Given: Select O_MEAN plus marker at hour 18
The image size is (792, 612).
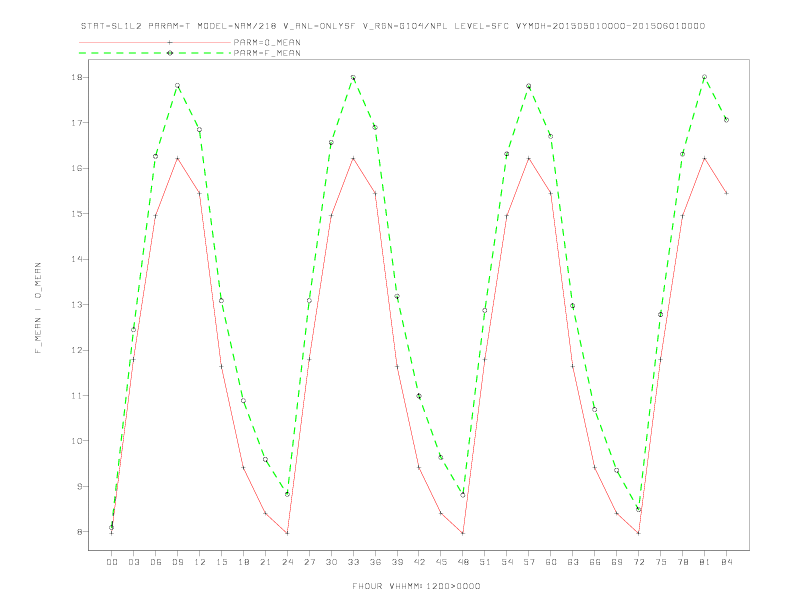Looking at the screenshot, I should click(x=243, y=468).
